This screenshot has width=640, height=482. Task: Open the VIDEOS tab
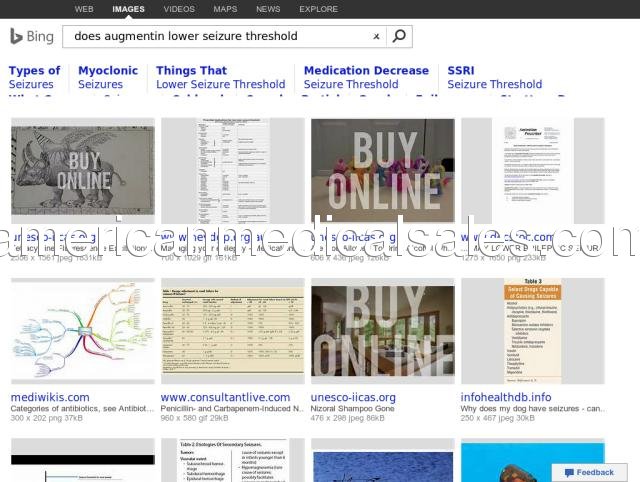point(179,9)
